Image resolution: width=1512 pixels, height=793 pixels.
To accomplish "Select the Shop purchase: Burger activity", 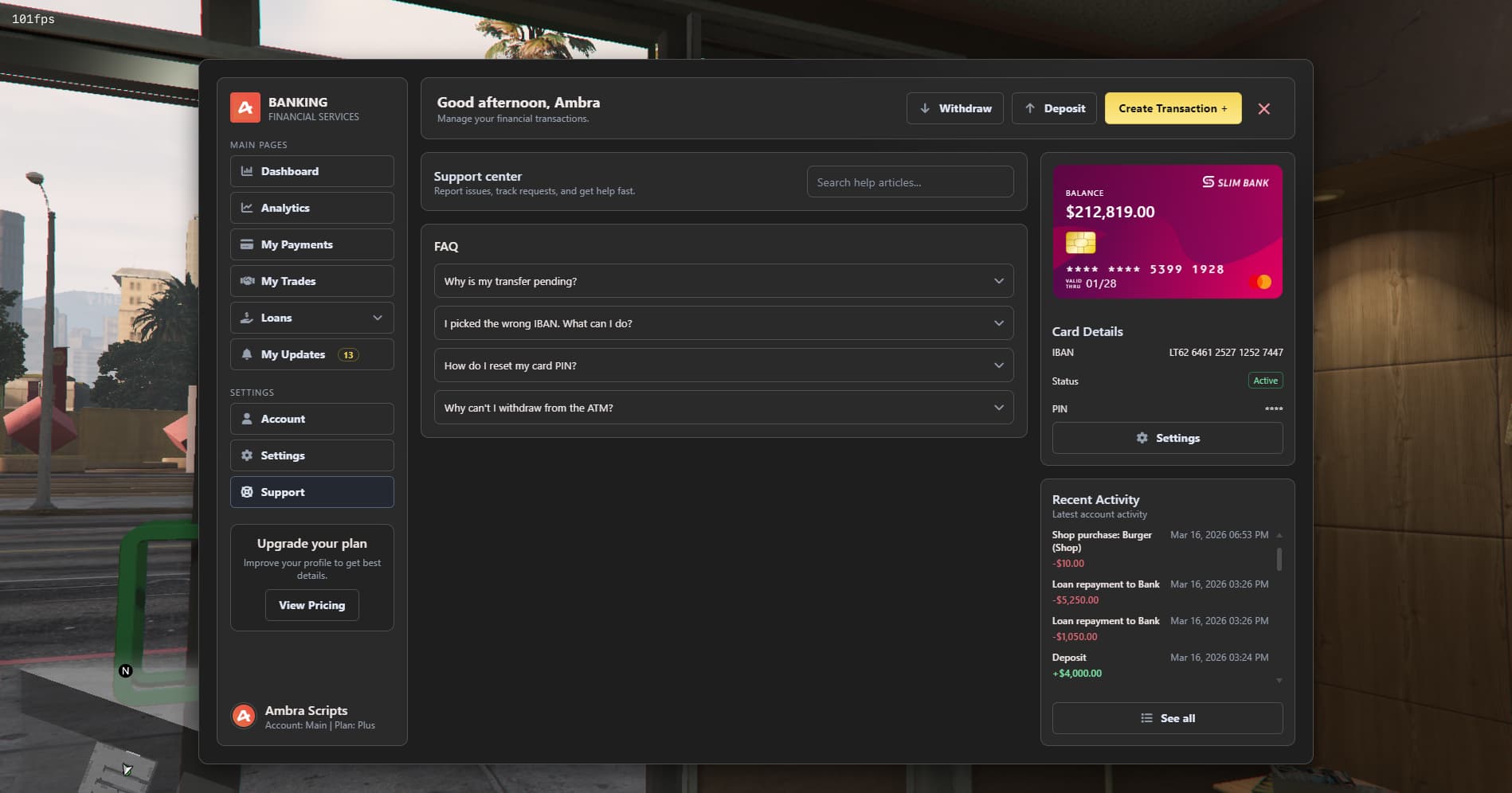I will point(1161,549).
